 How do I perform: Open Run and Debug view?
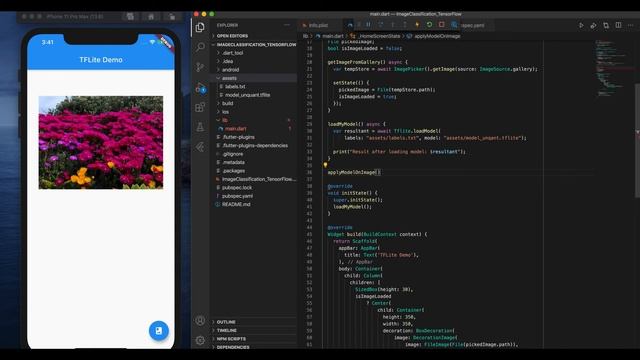(x=200, y=88)
